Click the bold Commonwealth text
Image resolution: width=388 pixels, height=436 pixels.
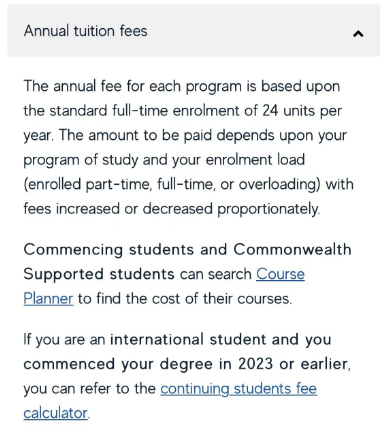point(292,250)
